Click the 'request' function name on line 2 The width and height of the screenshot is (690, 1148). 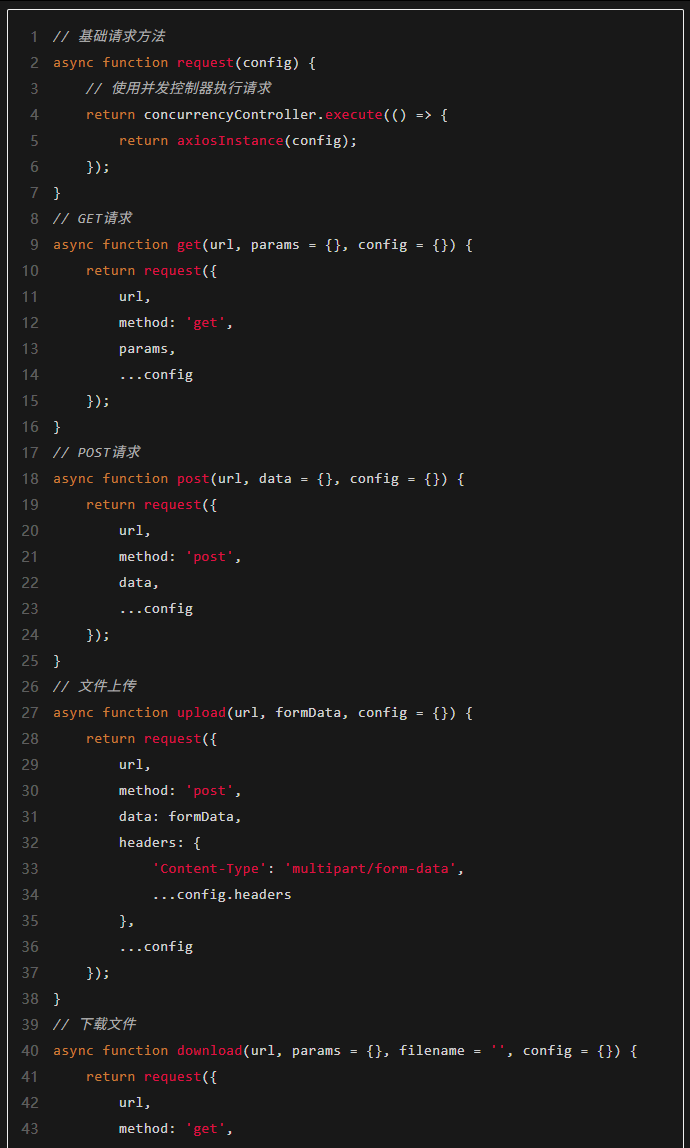[205, 62]
